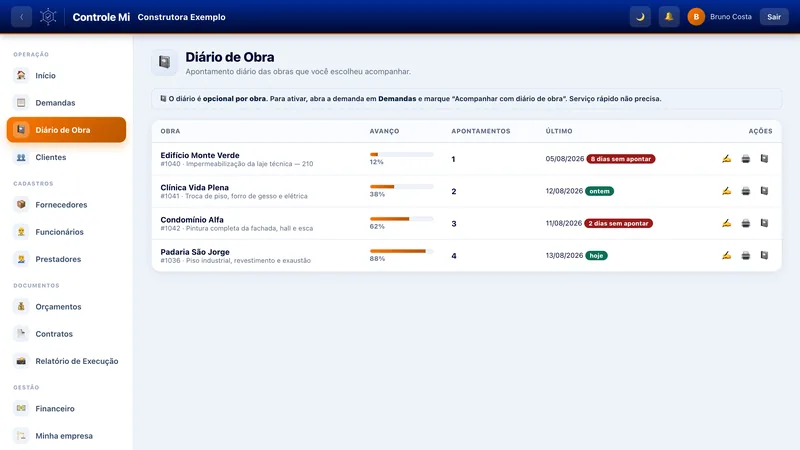The width and height of the screenshot is (800, 450).
Task: Open Bruno Costa profile name
Action: pos(731,17)
